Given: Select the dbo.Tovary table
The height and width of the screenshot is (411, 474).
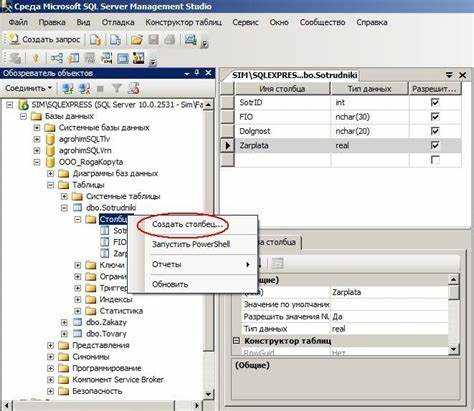Looking at the screenshot, I should click(106, 334).
